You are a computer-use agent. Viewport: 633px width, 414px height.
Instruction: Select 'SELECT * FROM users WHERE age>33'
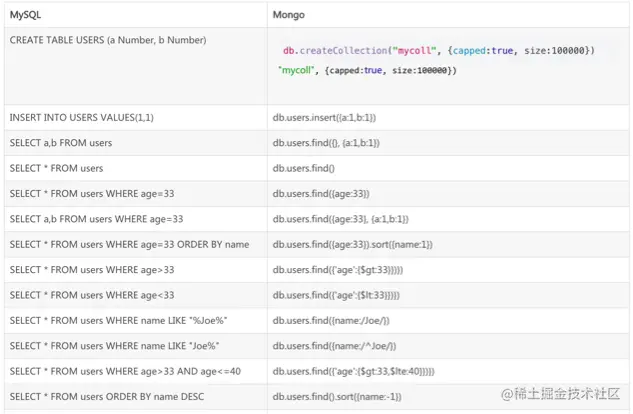tap(135, 270)
